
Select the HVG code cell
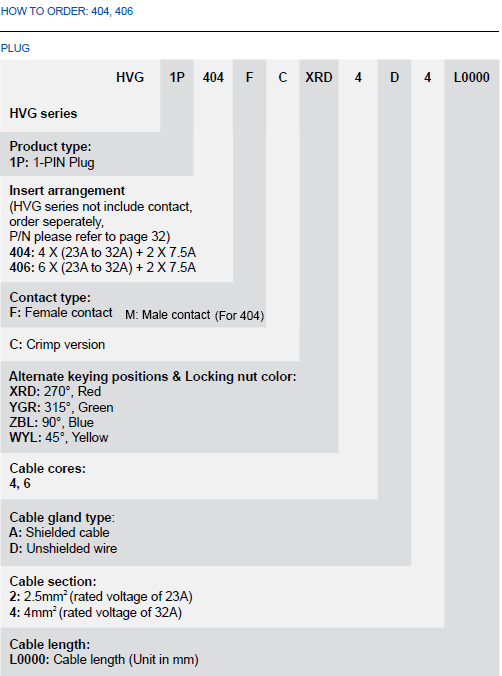point(130,77)
